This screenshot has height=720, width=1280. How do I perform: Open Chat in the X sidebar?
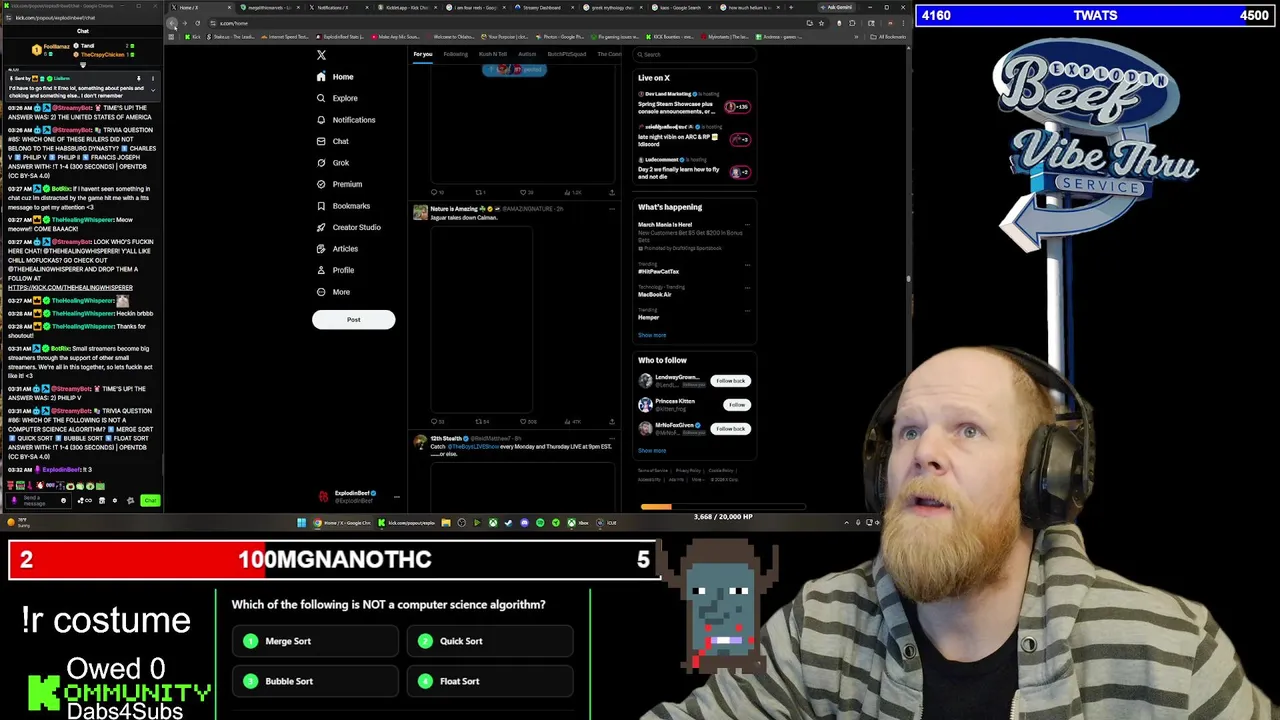coord(333,141)
